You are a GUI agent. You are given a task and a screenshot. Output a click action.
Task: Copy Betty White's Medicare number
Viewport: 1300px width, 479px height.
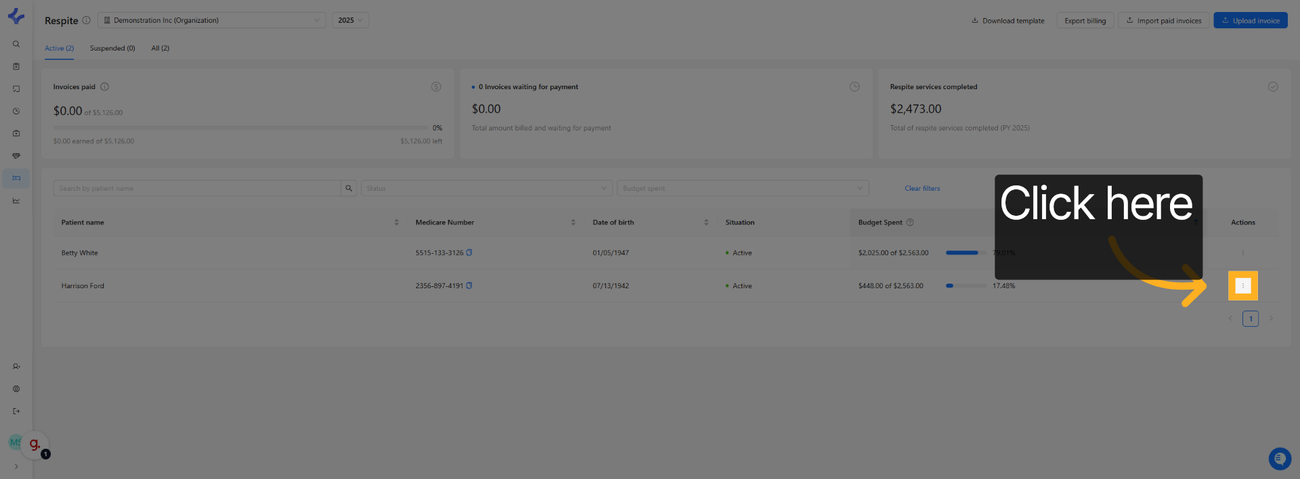[x=469, y=253]
